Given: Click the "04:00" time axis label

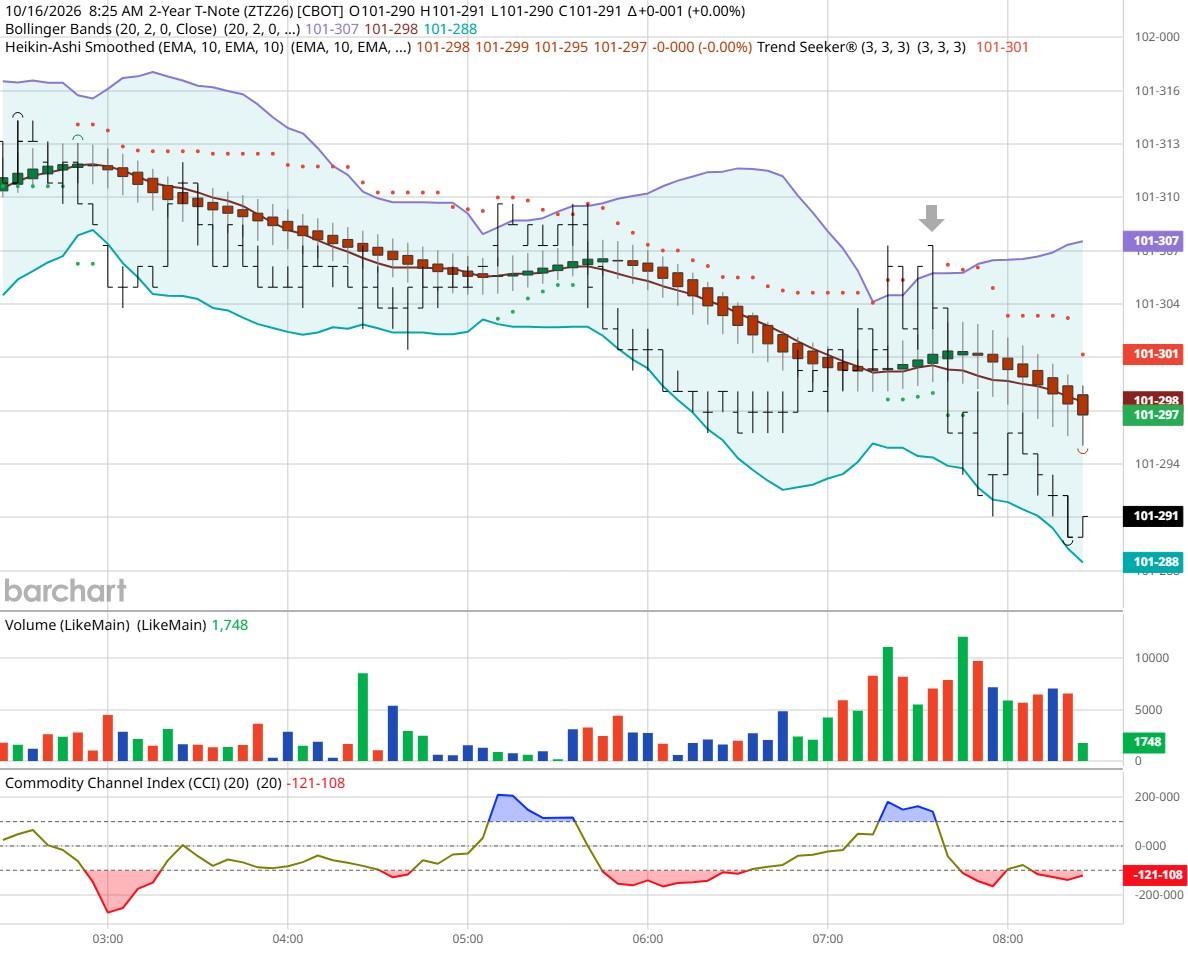Looking at the screenshot, I should coord(288,939).
